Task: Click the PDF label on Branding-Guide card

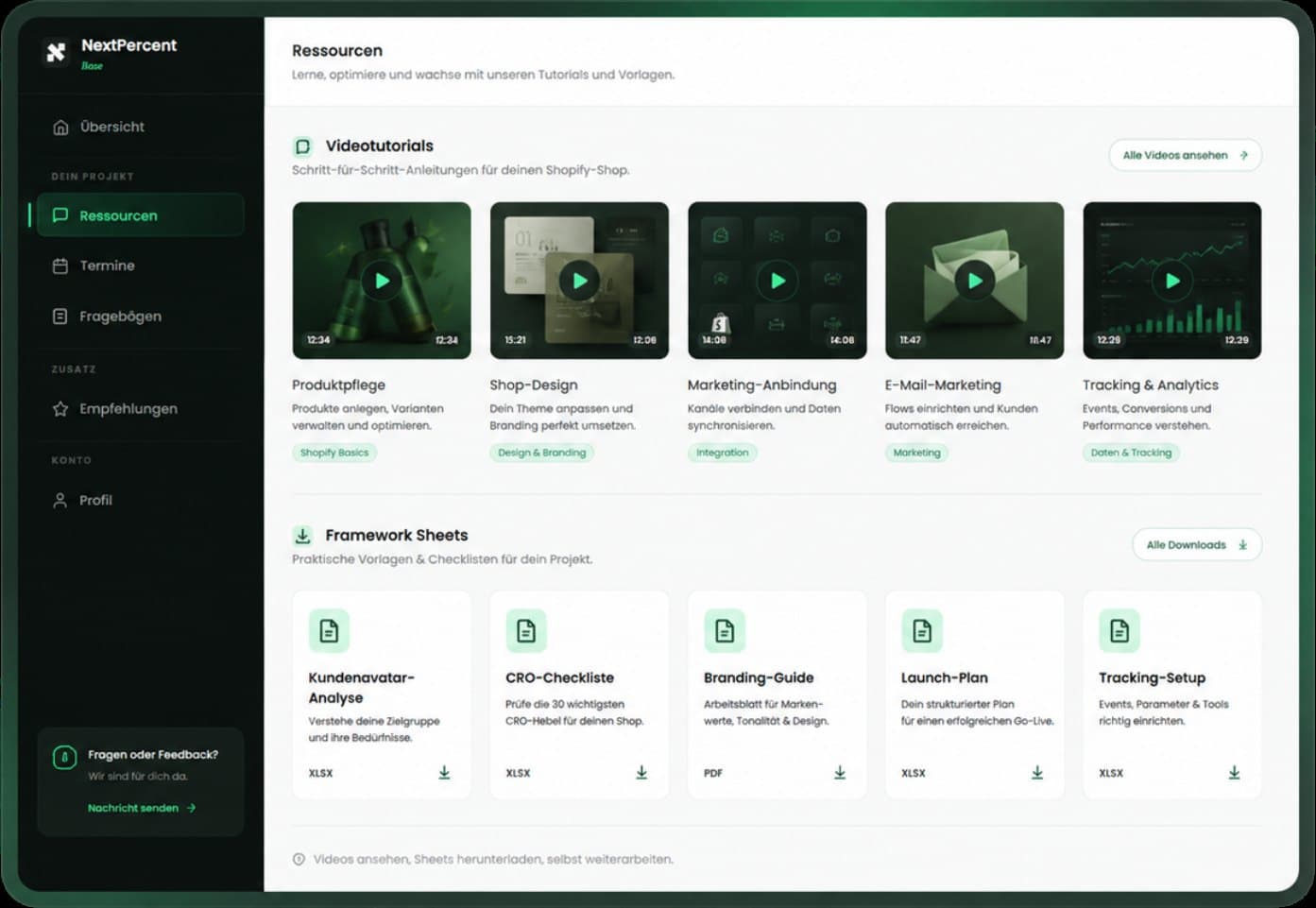Action: tap(713, 773)
